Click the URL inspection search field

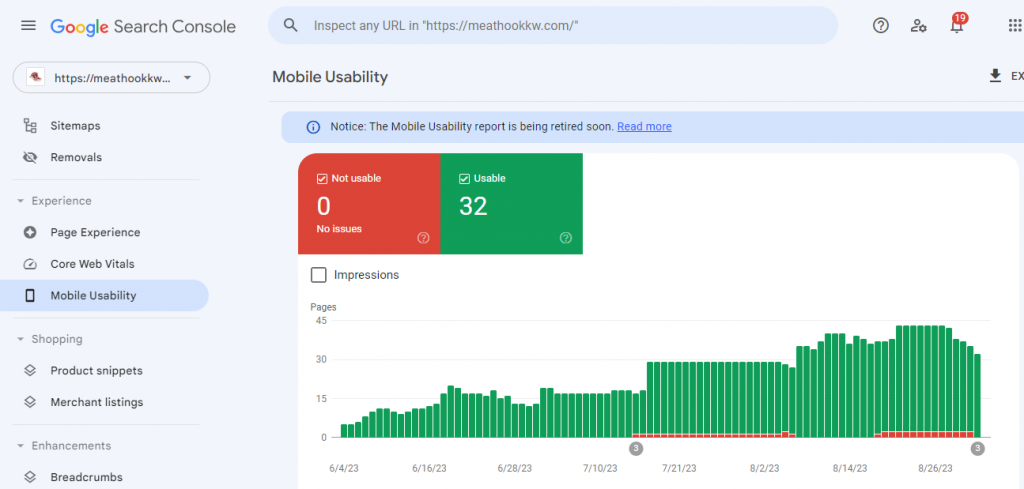(x=552, y=25)
